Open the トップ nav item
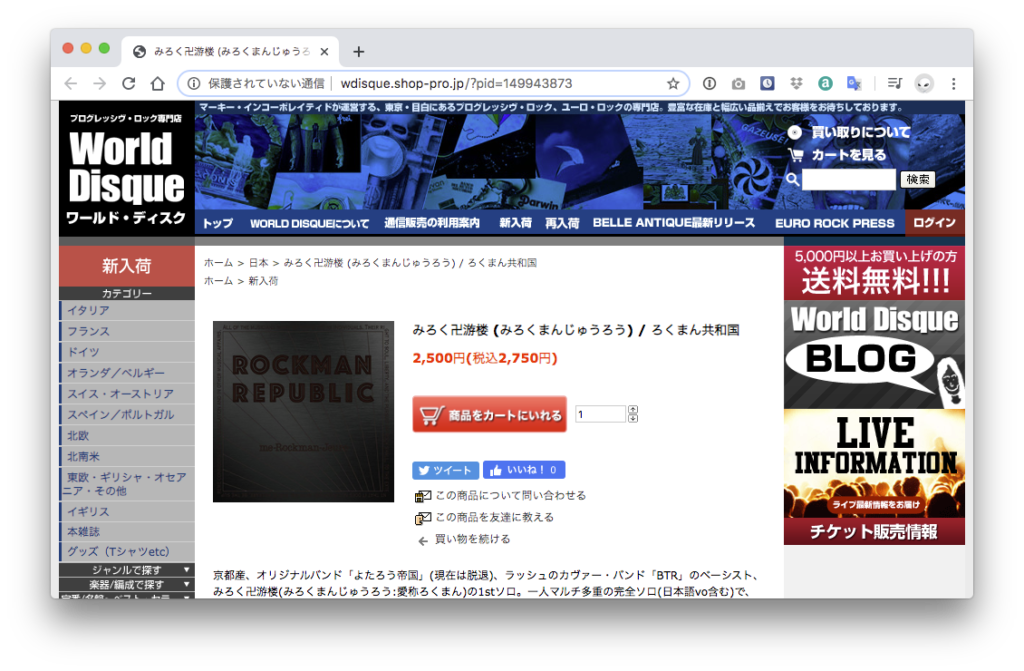 [217, 223]
